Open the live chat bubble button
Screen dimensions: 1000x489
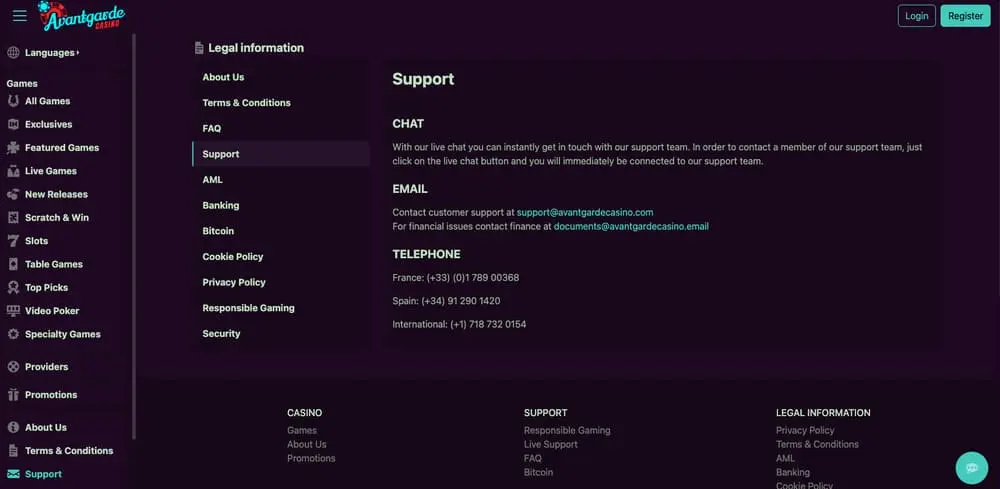(x=971, y=468)
